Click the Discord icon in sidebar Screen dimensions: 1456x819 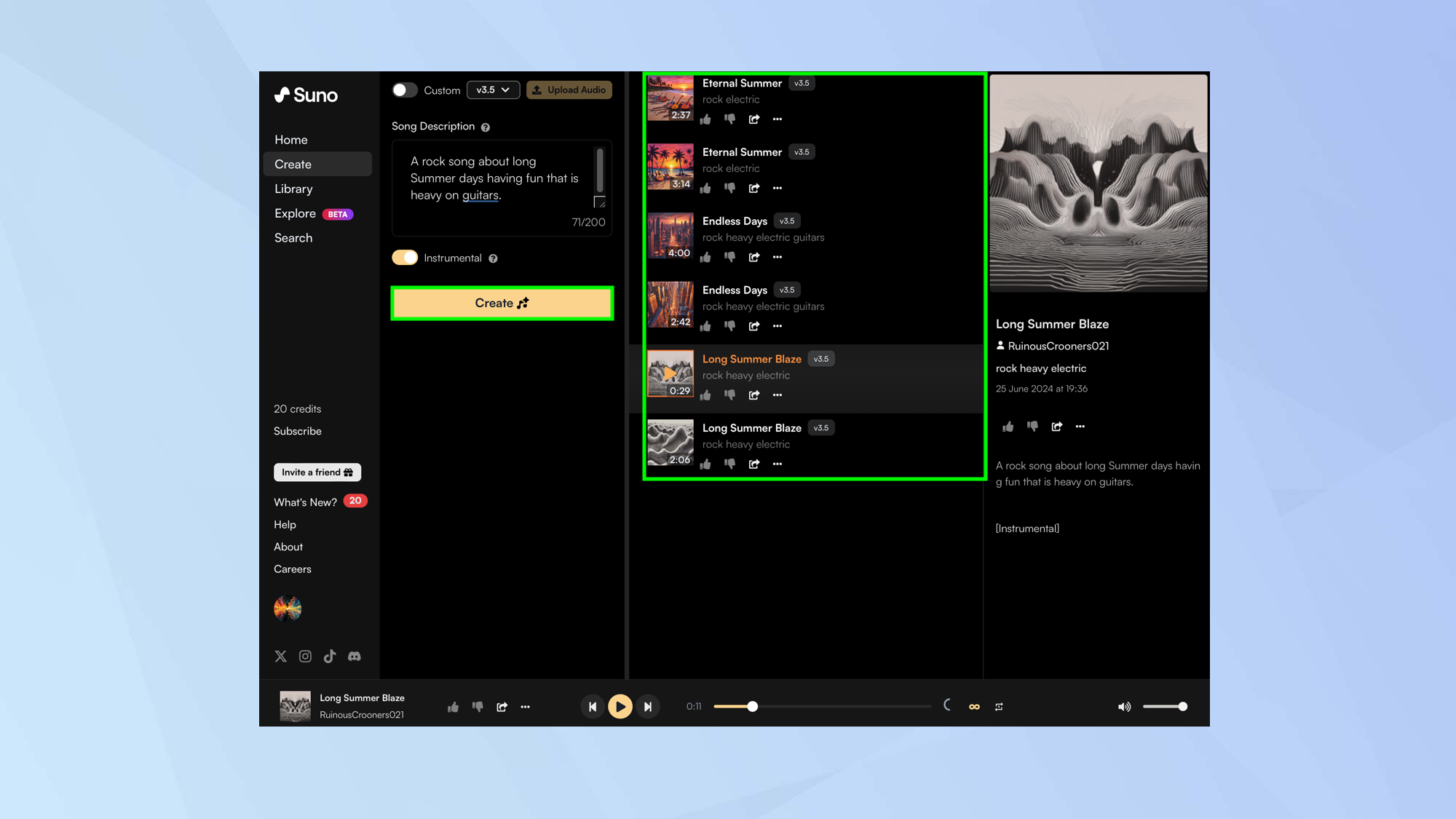[355, 656]
